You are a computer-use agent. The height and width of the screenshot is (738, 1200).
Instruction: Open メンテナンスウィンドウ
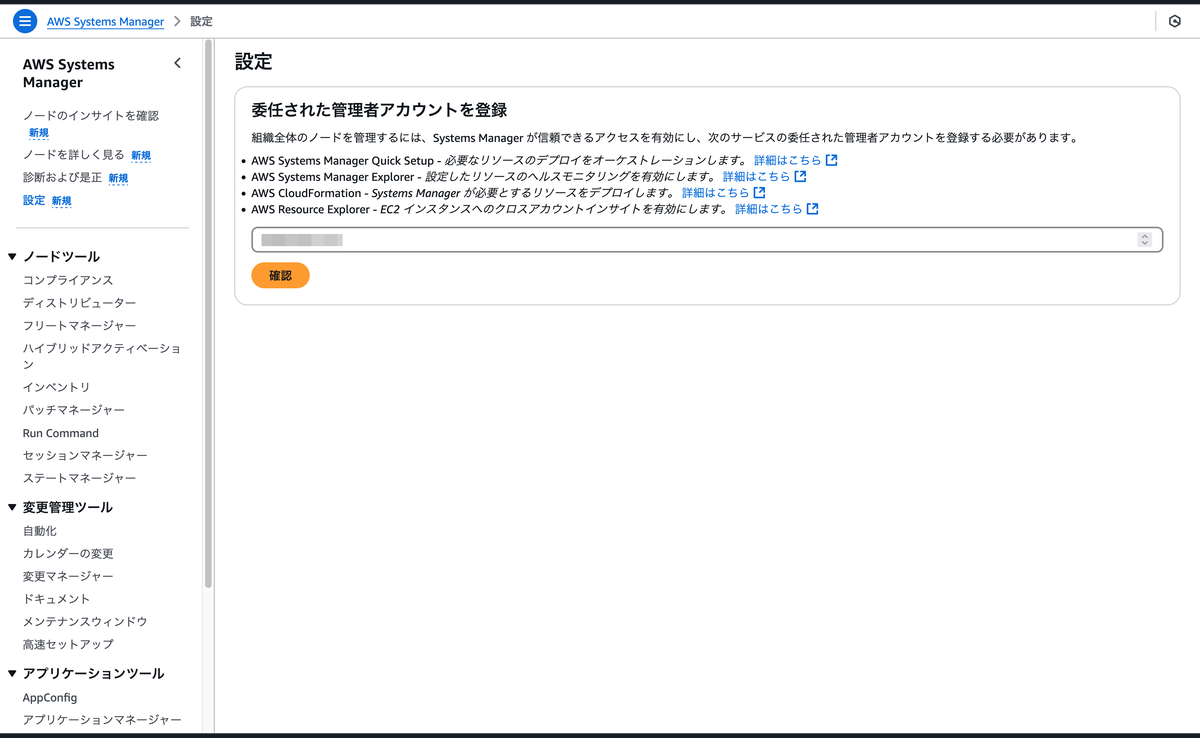click(x=85, y=622)
